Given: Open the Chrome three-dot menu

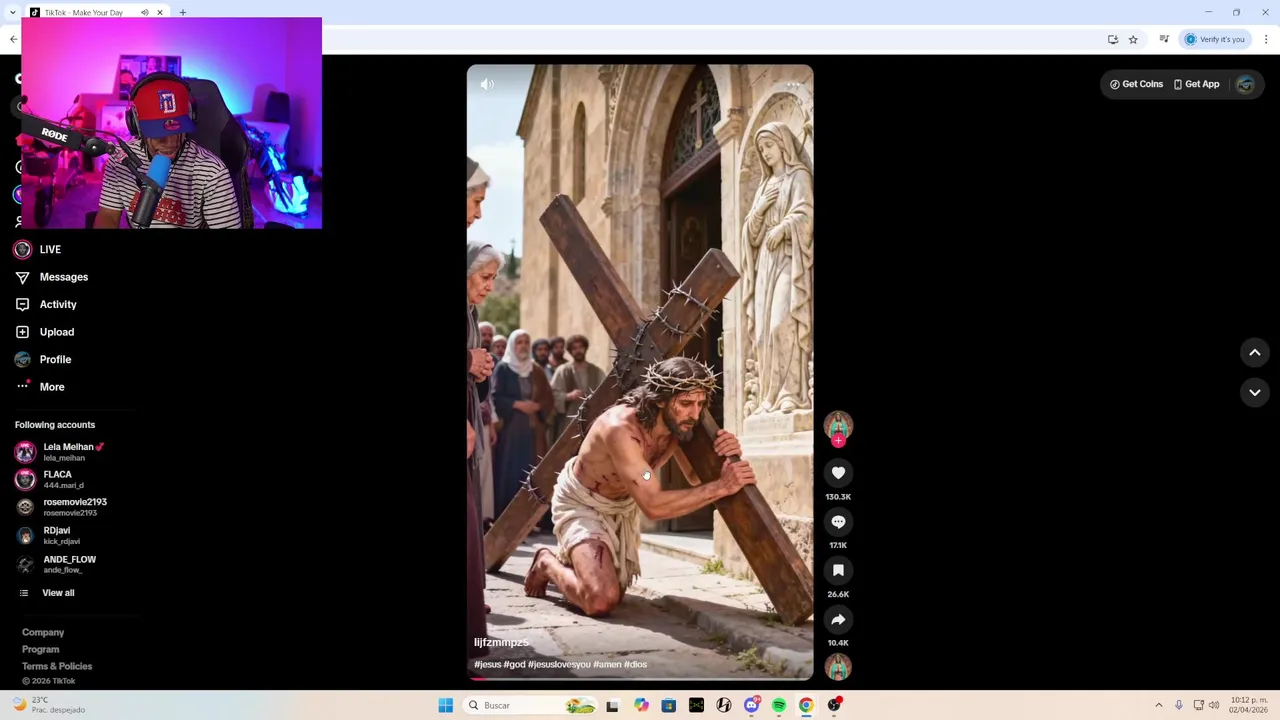Looking at the screenshot, I should pos(1266,39).
